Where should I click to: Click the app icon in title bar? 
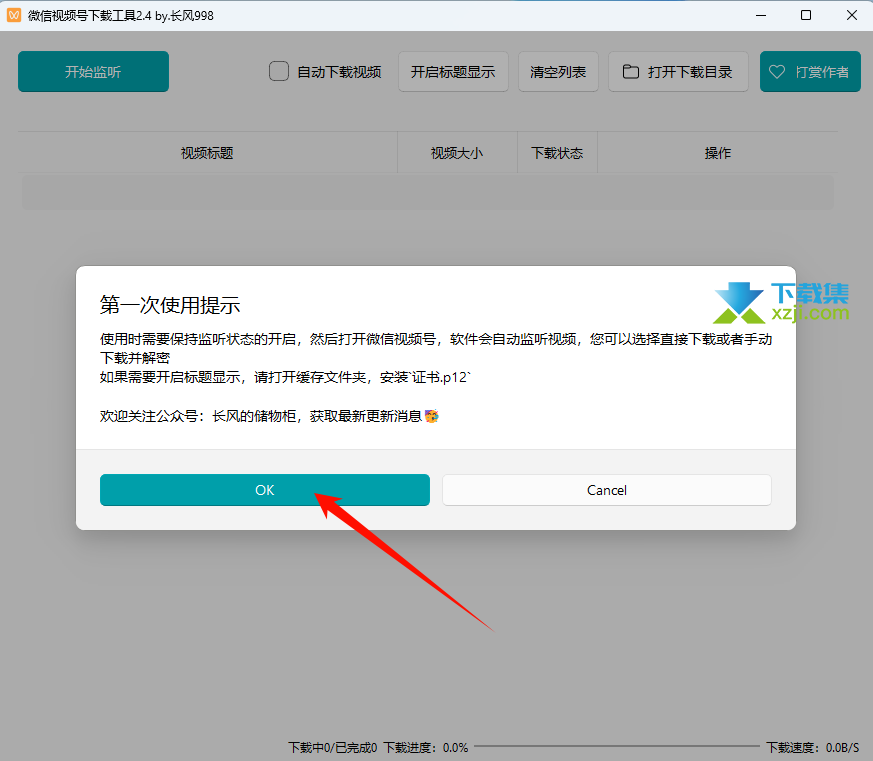(x=14, y=15)
